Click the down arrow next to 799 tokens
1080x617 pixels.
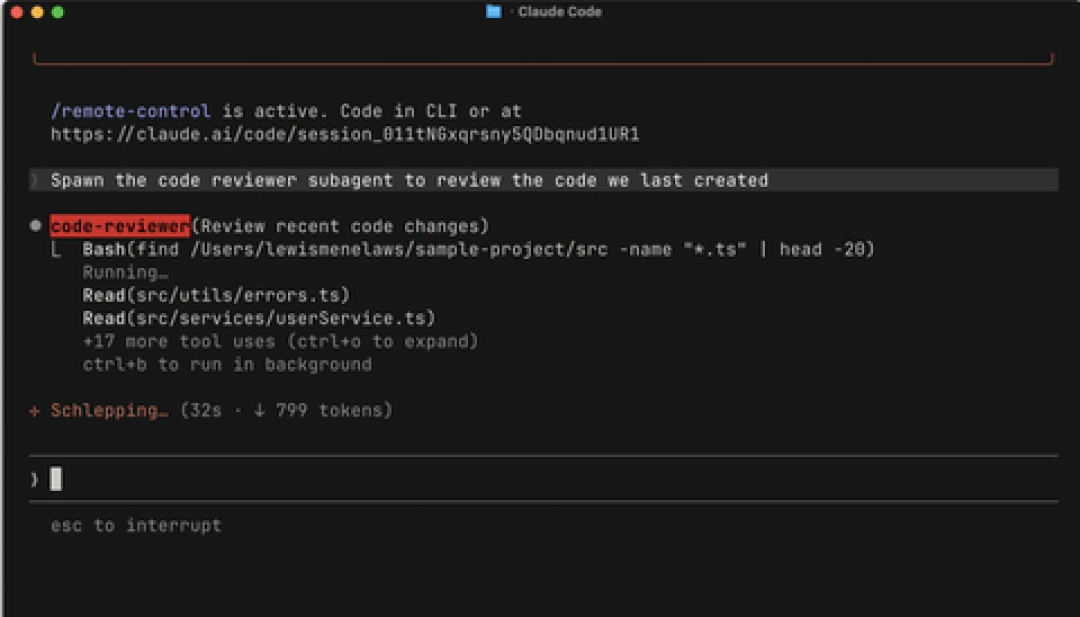click(x=259, y=410)
